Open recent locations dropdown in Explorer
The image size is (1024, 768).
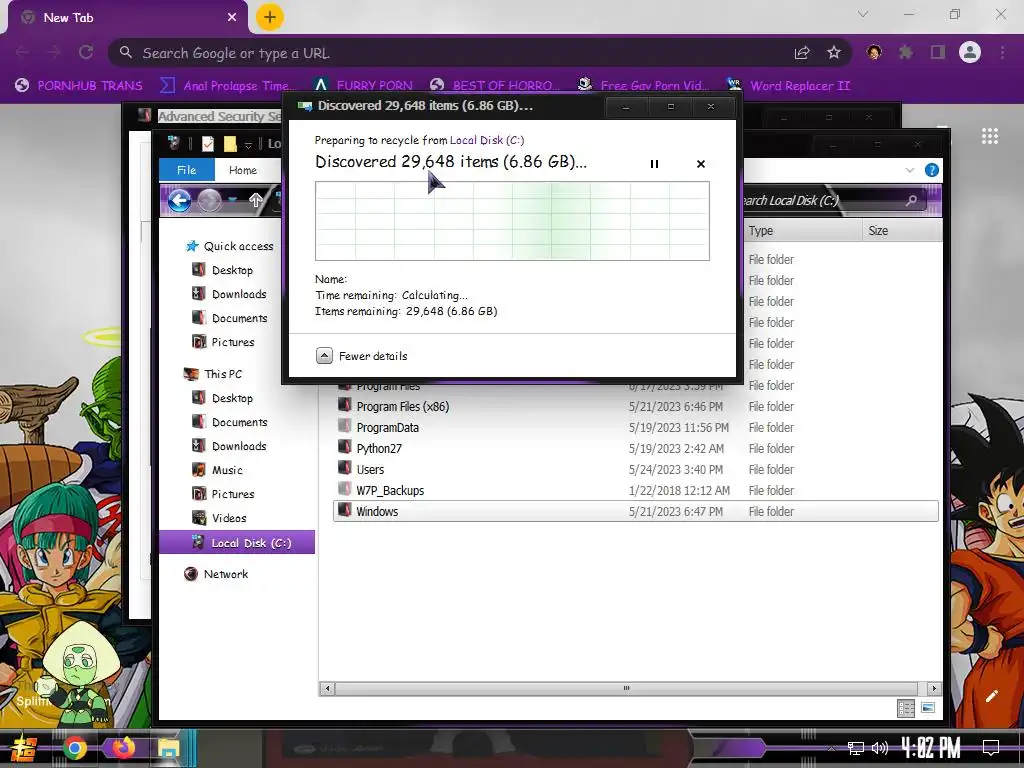(x=232, y=200)
